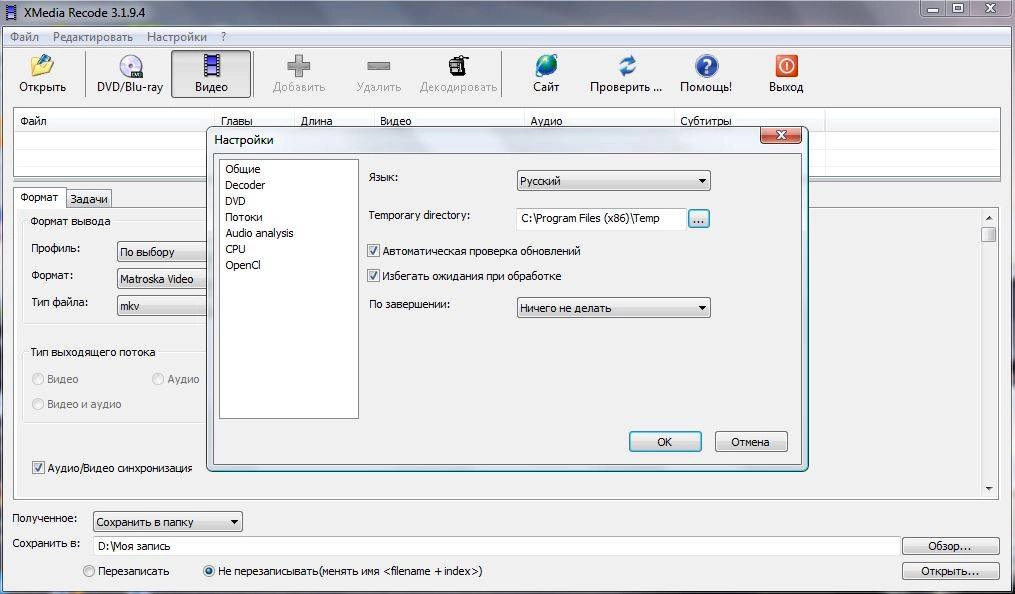The width and height of the screenshot is (1015, 594).
Task: Click the Видео column header in file list
Action: pyautogui.click(x=449, y=121)
